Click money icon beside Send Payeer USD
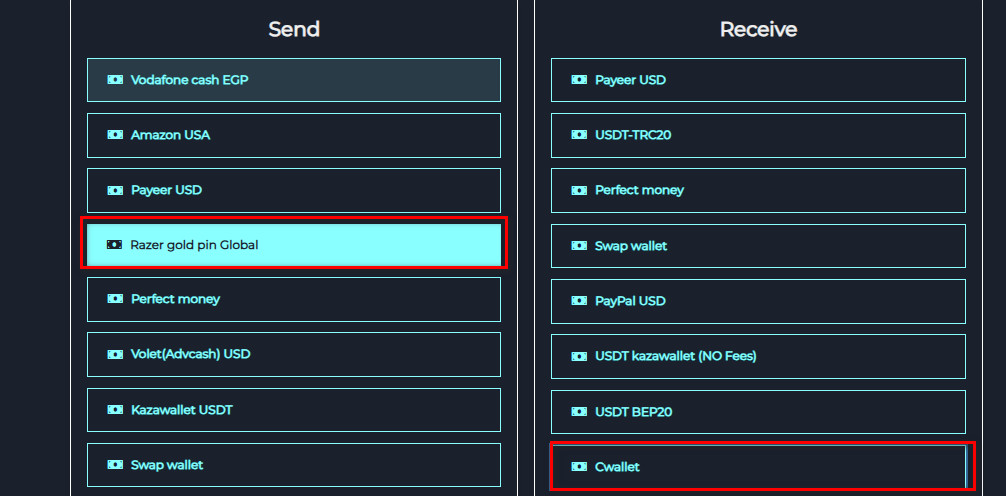Viewport: 1006px width, 496px height. tap(115, 190)
